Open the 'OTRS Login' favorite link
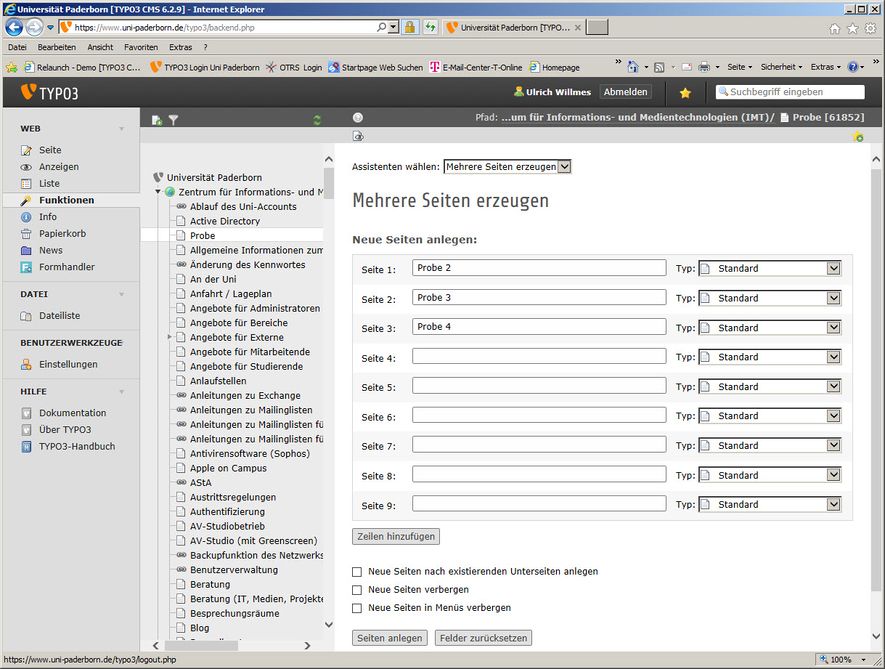 294,67
